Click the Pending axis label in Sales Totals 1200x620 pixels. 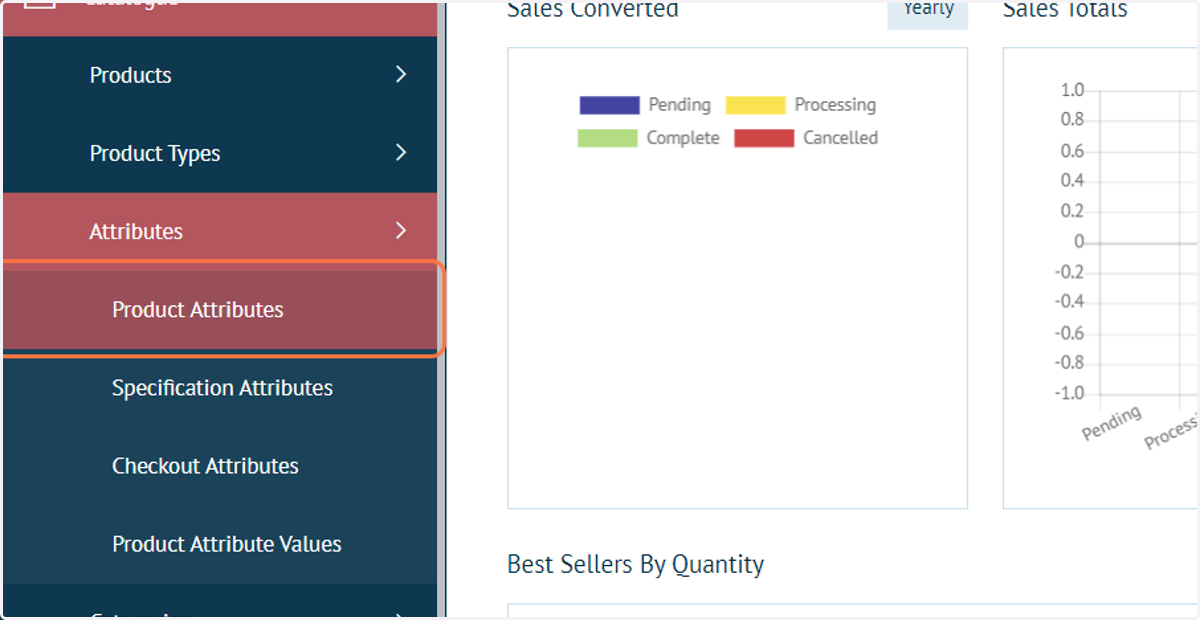[x=1112, y=424]
